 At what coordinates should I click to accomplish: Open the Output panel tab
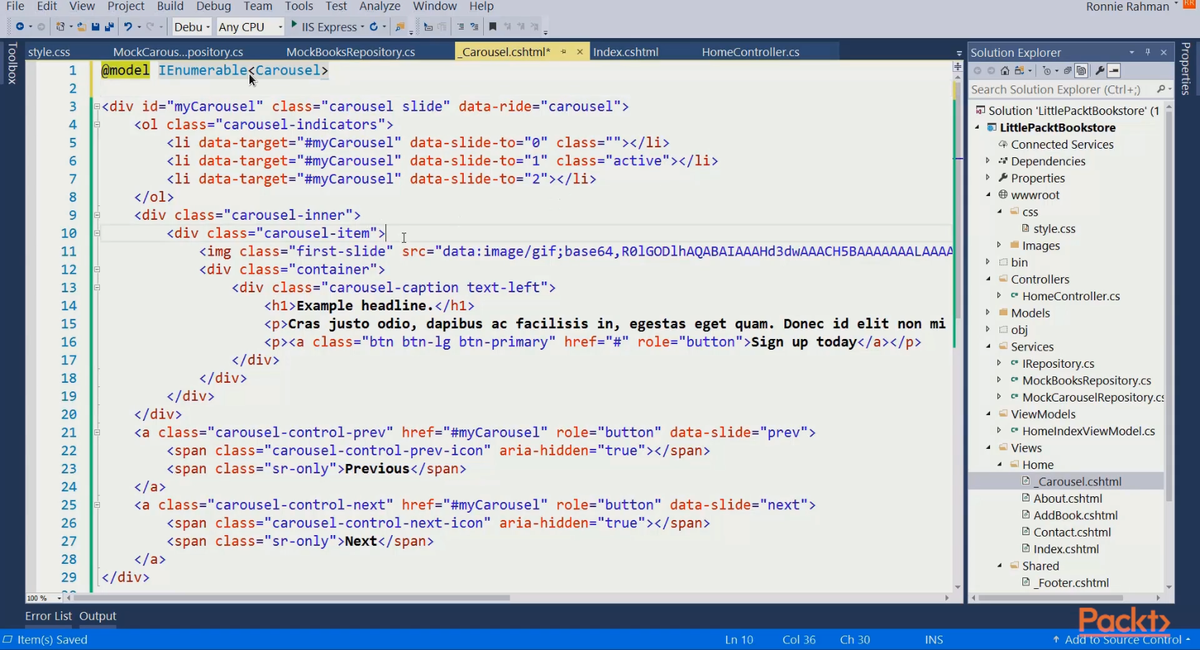[x=98, y=616]
